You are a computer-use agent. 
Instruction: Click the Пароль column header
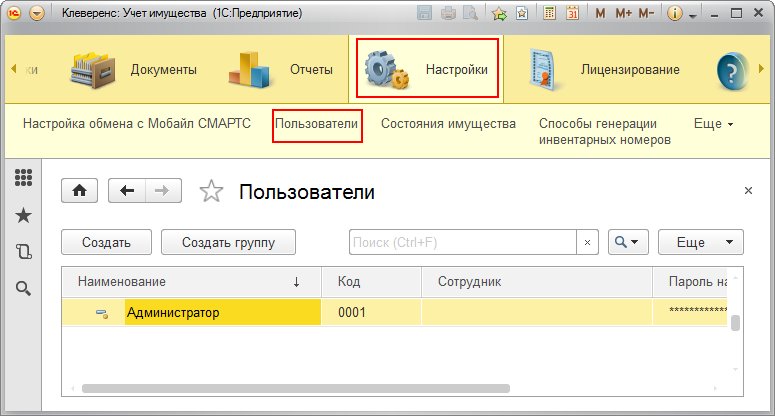tap(690, 282)
